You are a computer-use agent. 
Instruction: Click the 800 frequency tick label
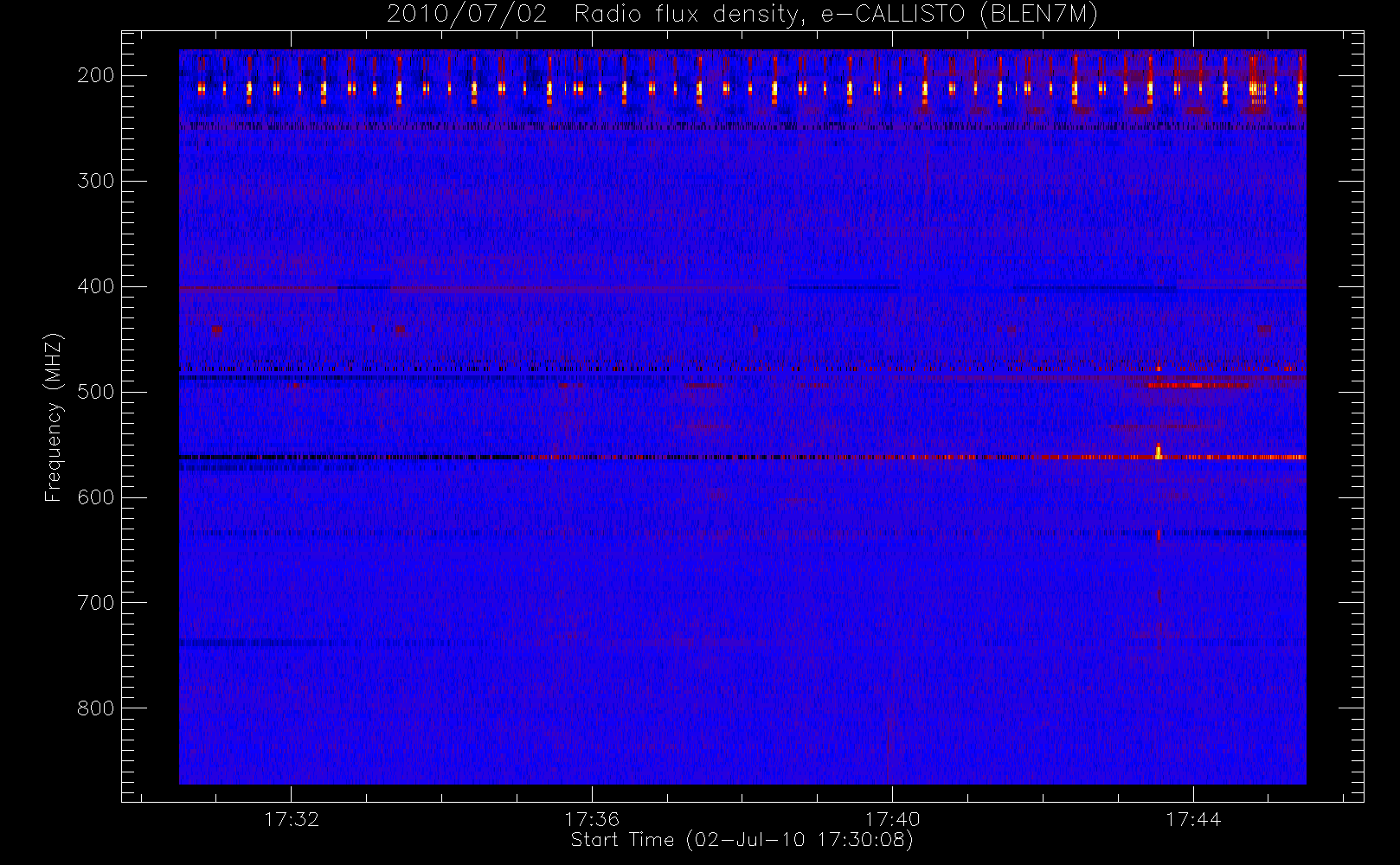96,708
